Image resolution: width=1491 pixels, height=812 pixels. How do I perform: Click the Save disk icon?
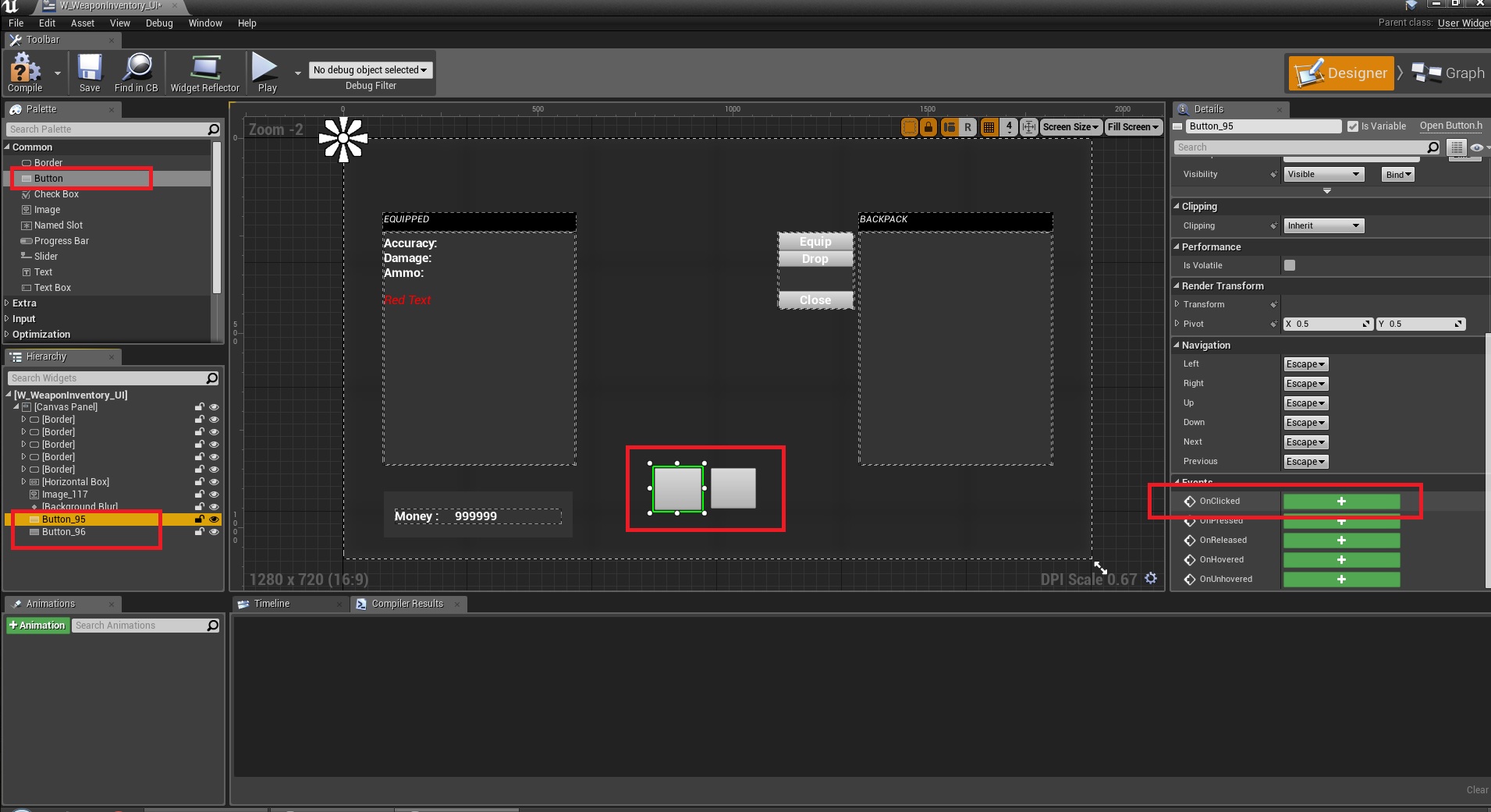tap(89, 73)
